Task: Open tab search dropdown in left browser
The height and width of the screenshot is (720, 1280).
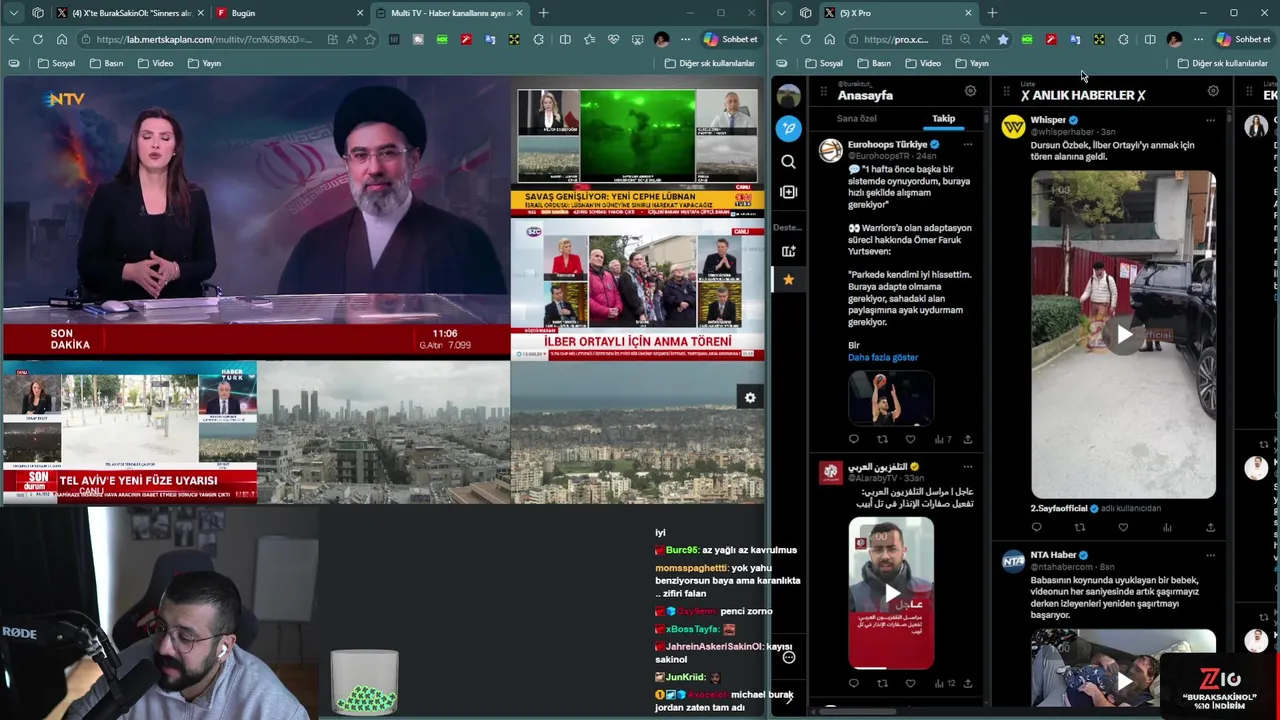Action: tap(13, 13)
